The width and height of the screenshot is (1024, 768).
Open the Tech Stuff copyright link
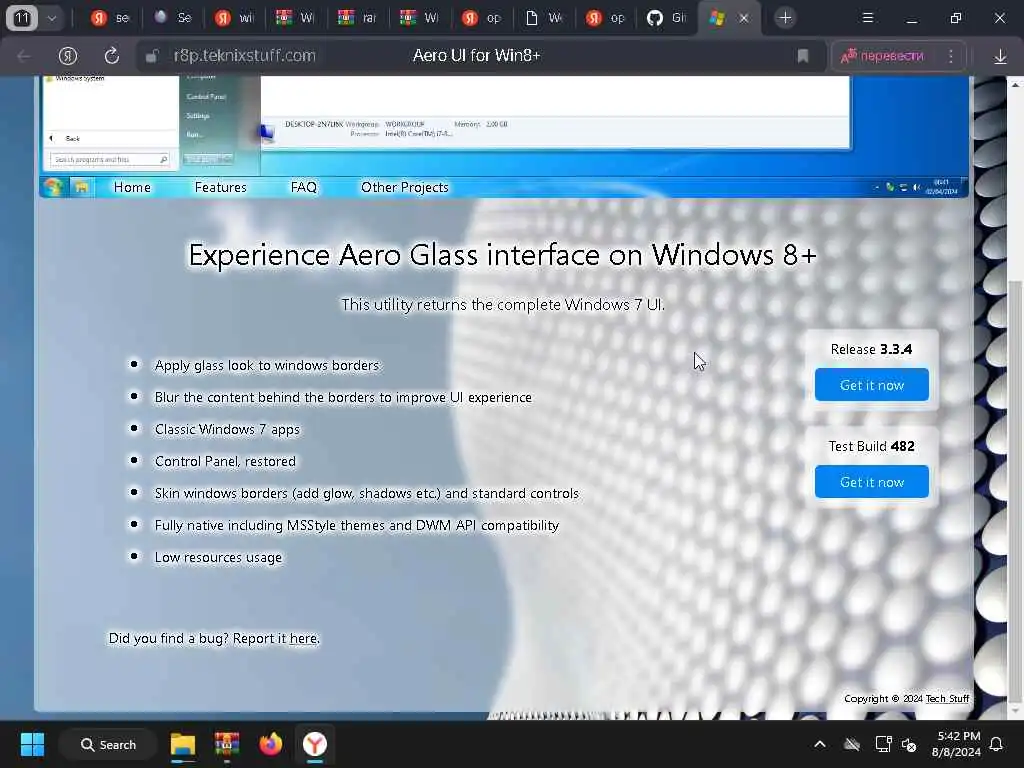click(947, 698)
